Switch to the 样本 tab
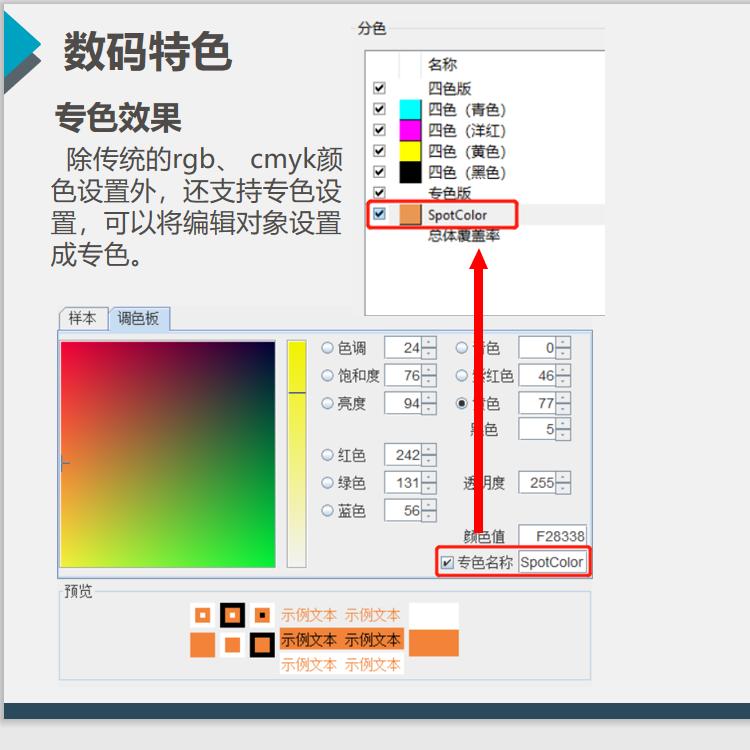The height and width of the screenshot is (750, 750). (x=82, y=318)
